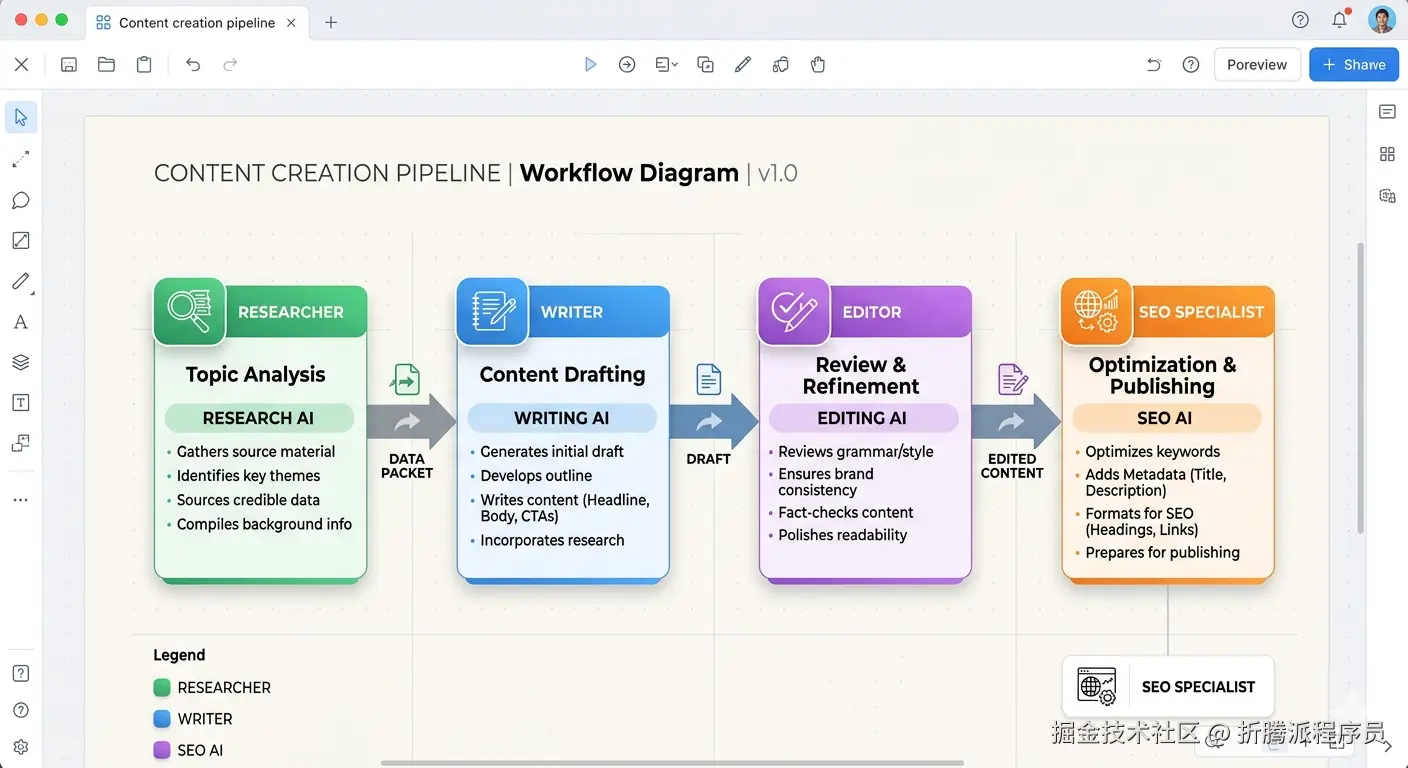Click the shapes style icon next to hand tool
The width and height of the screenshot is (1408, 768).
[781, 65]
